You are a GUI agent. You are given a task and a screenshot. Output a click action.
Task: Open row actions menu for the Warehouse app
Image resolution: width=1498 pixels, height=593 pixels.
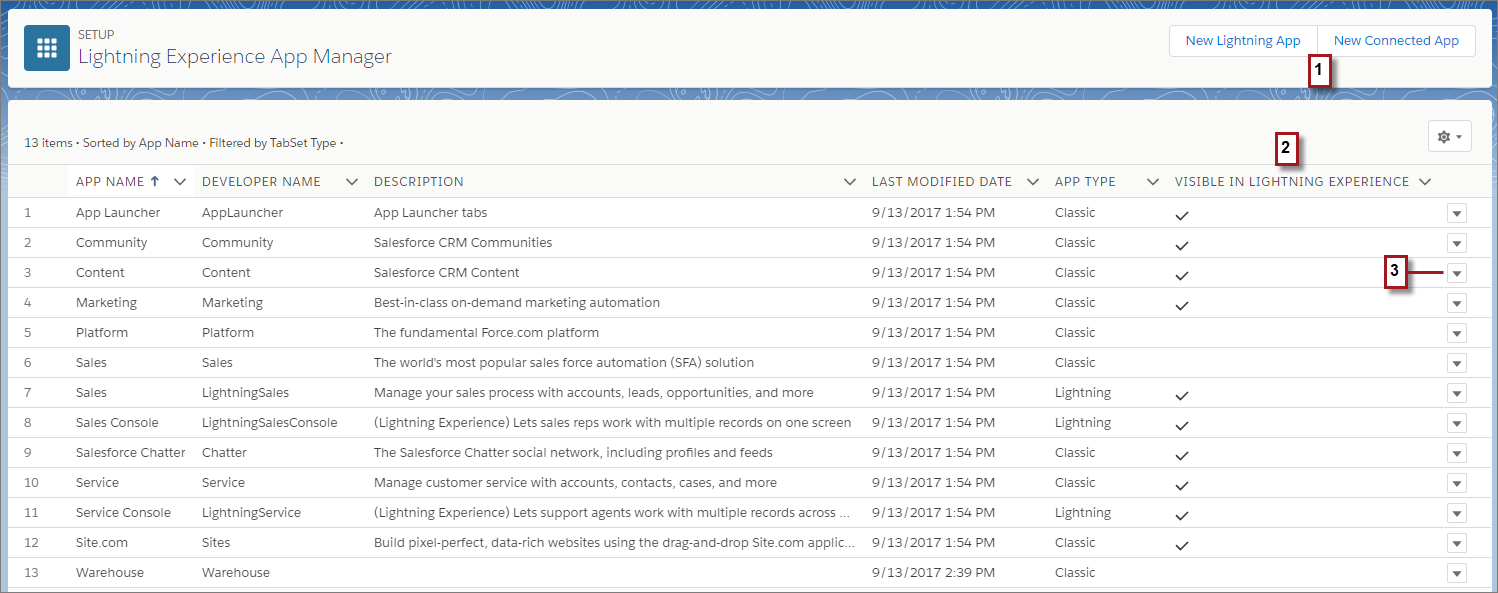coord(1457,572)
